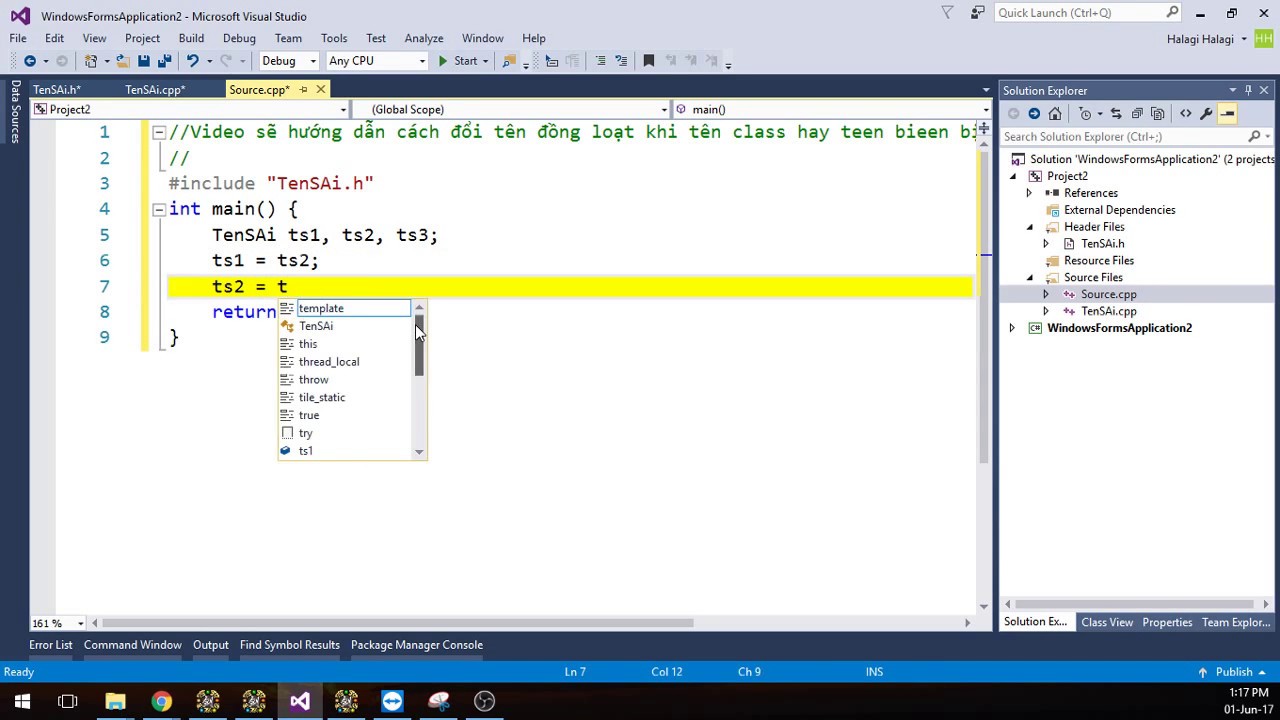
Task: Open the Data Sources side tab
Action: pos(15,112)
